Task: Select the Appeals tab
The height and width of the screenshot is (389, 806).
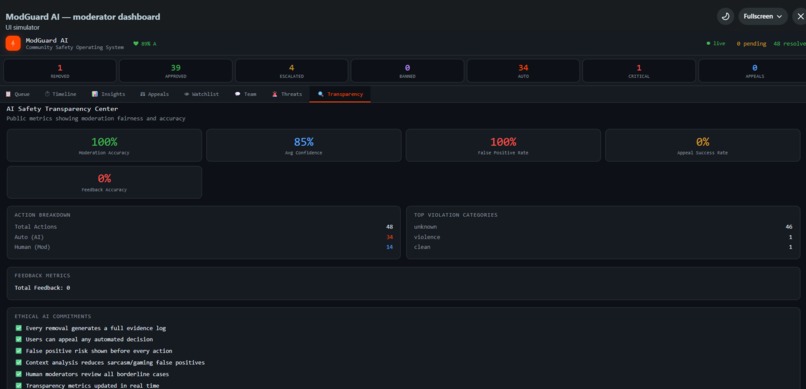Action: 154,94
